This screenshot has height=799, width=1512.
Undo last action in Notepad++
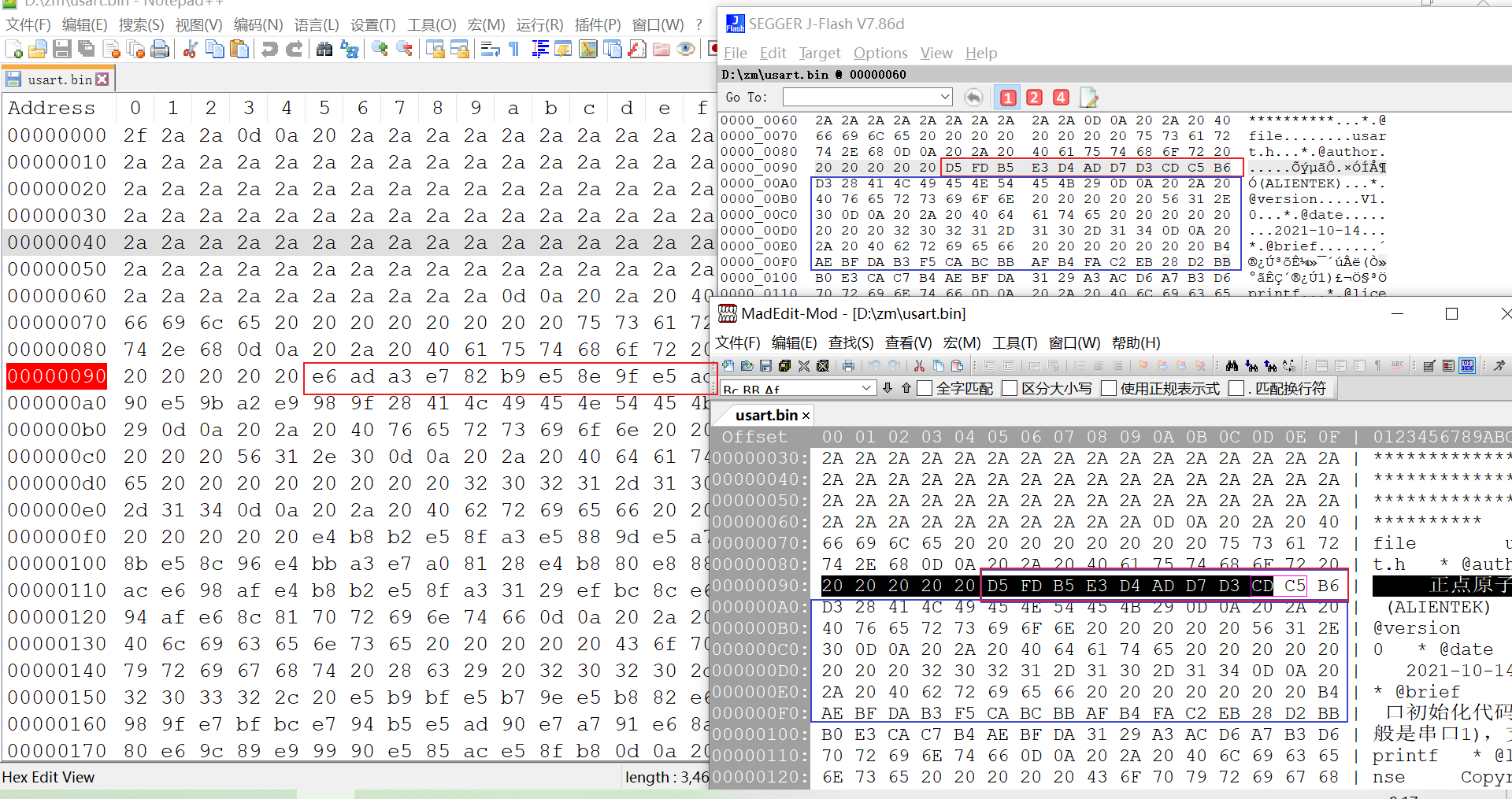269,50
